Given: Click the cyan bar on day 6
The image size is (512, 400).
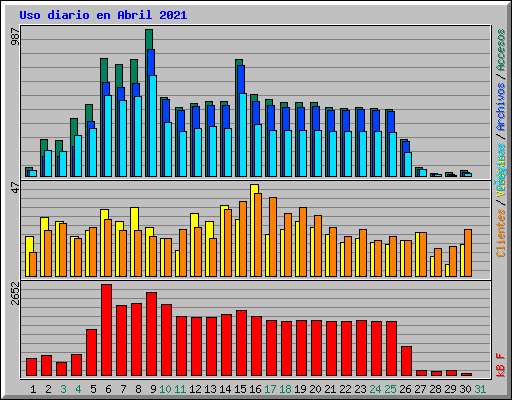Looking at the screenshot, I should [108, 136].
